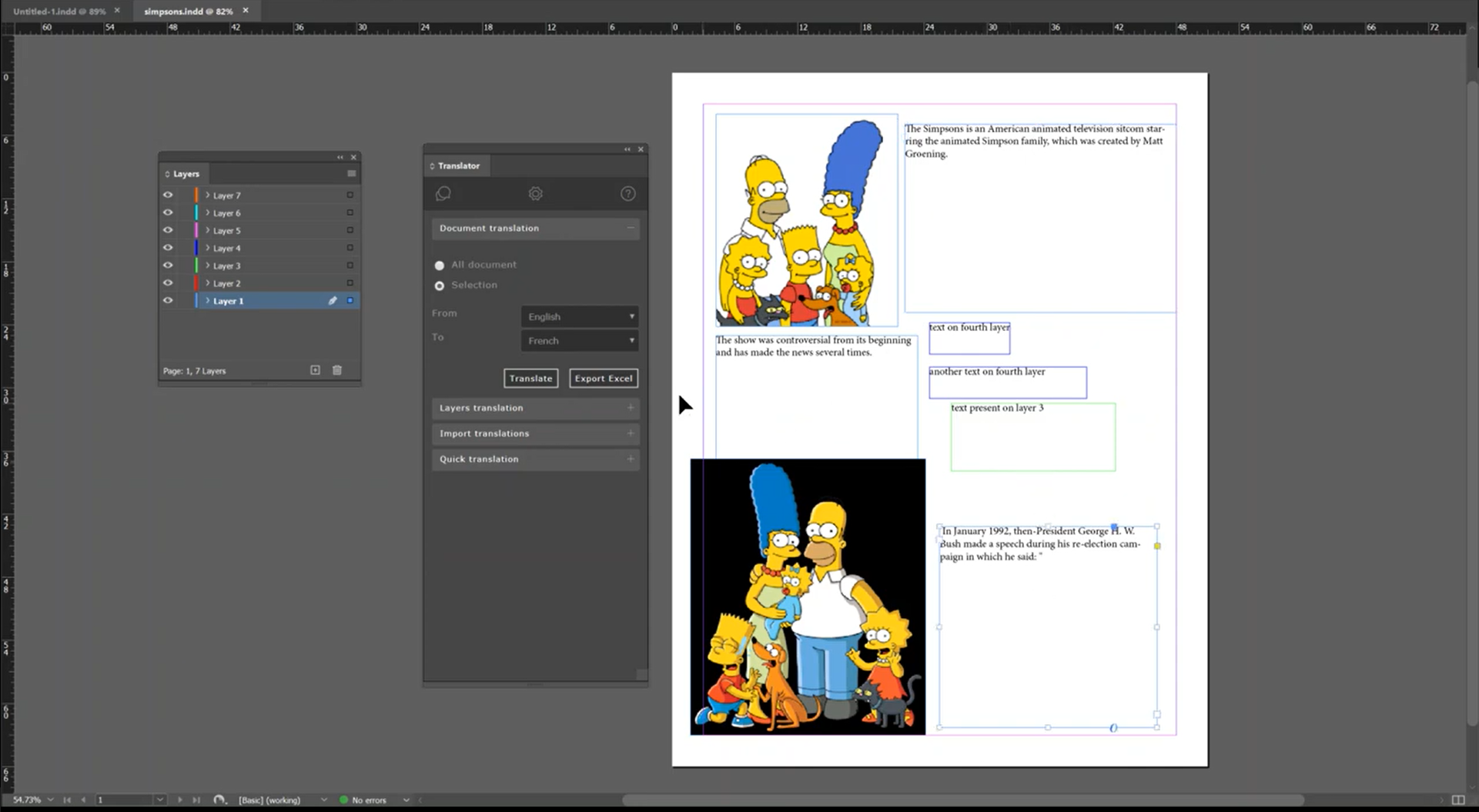Hide Layer 5 with its eye icon
Image resolution: width=1479 pixels, height=812 pixels.
pyautogui.click(x=168, y=231)
